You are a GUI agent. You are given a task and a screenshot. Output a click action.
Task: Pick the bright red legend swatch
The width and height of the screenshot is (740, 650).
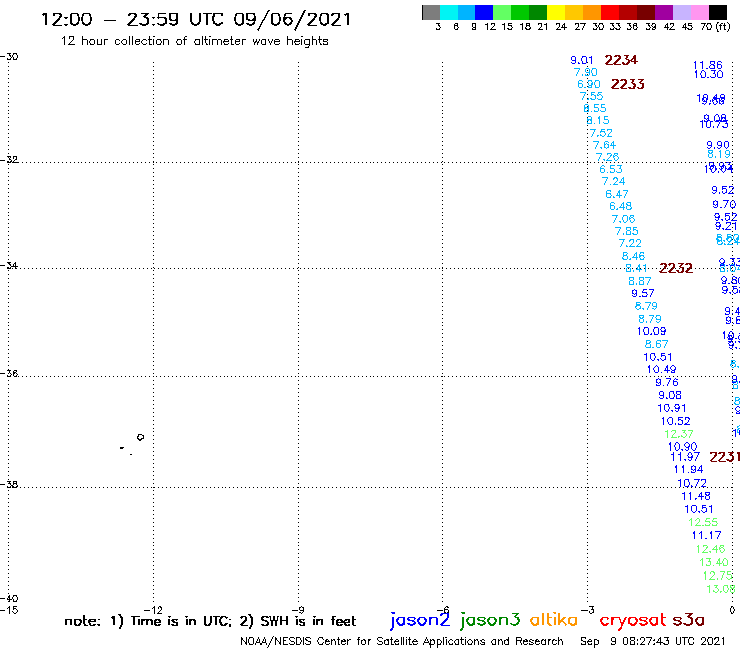tap(610, 12)
